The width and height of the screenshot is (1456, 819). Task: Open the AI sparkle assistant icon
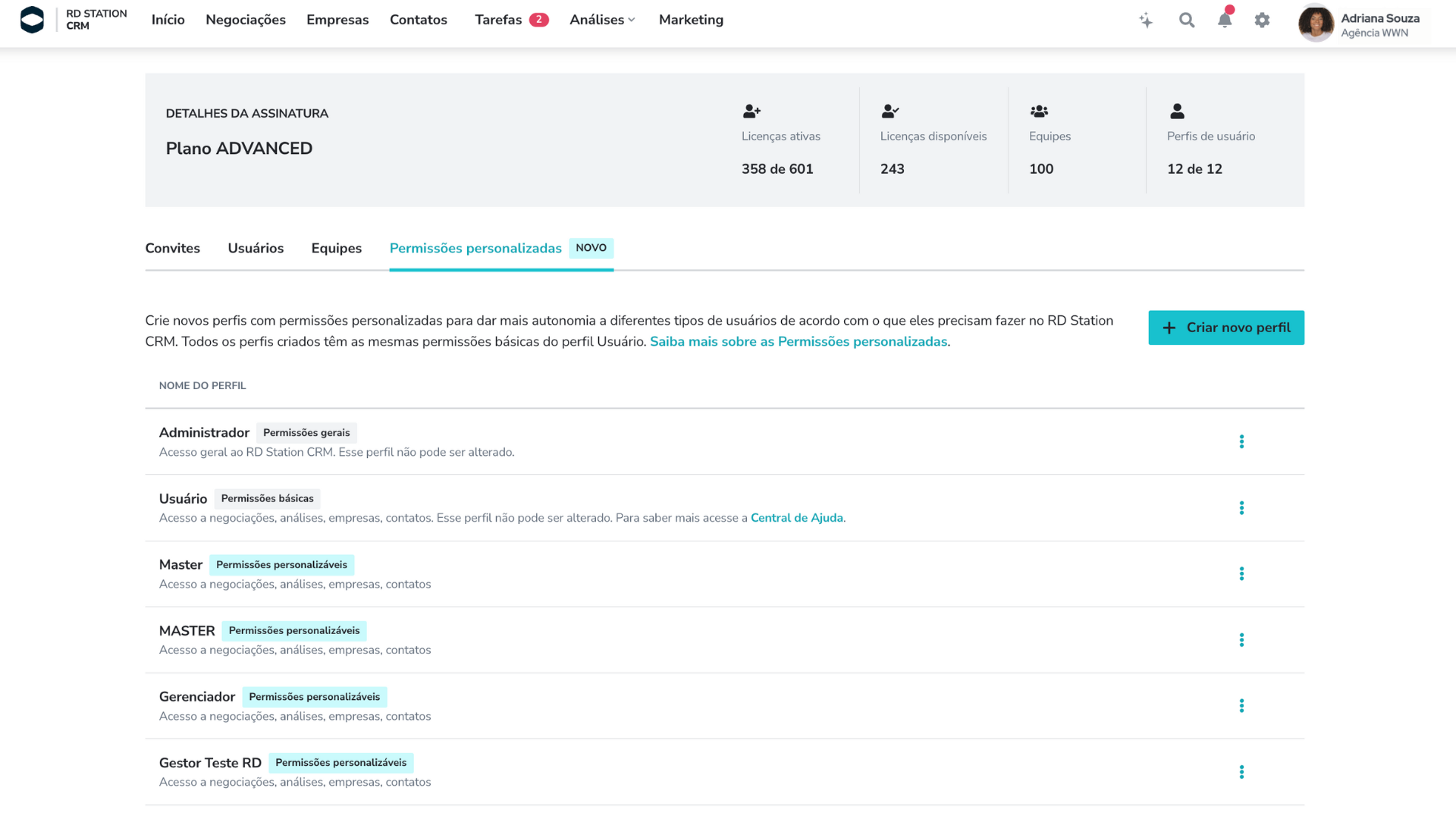[1146, 20]
